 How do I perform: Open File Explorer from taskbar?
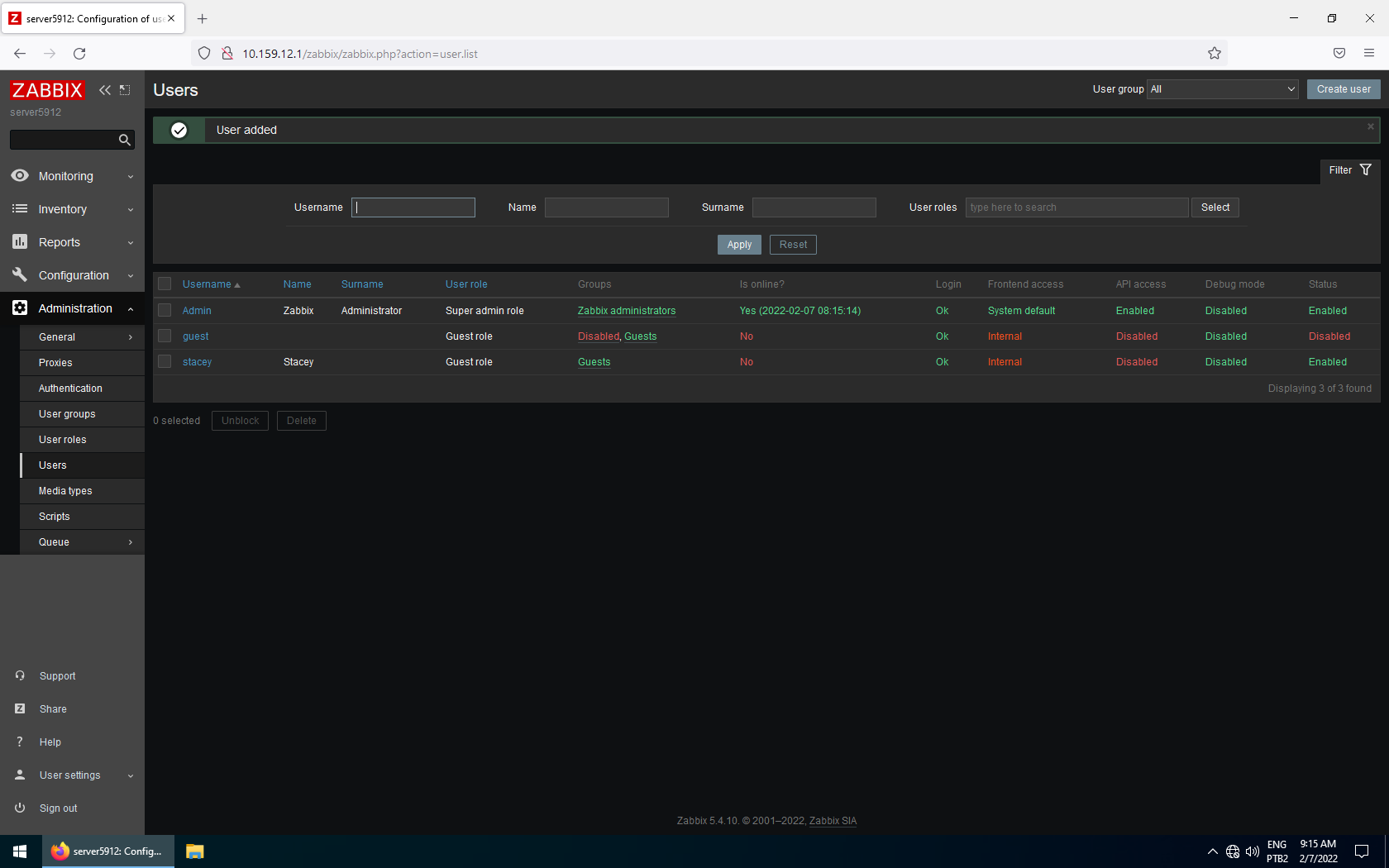click(x=194, y=851)
